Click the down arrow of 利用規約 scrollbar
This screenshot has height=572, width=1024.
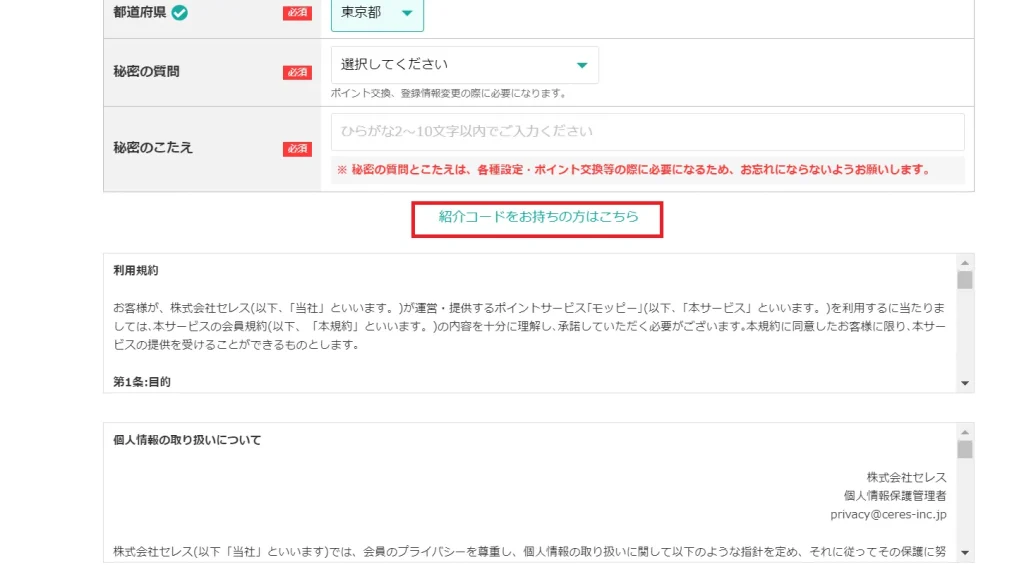pyautogui.click(x=965, y=383)
